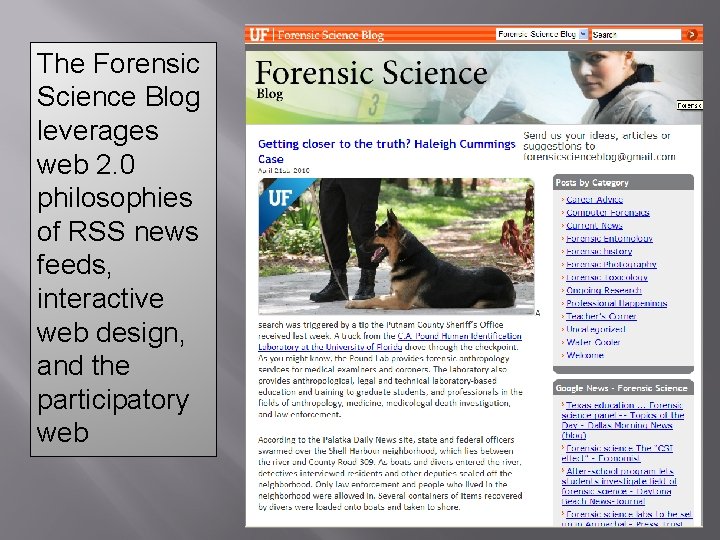Open the Water Cooler category

pyautogui.click(x=593, y=342)
